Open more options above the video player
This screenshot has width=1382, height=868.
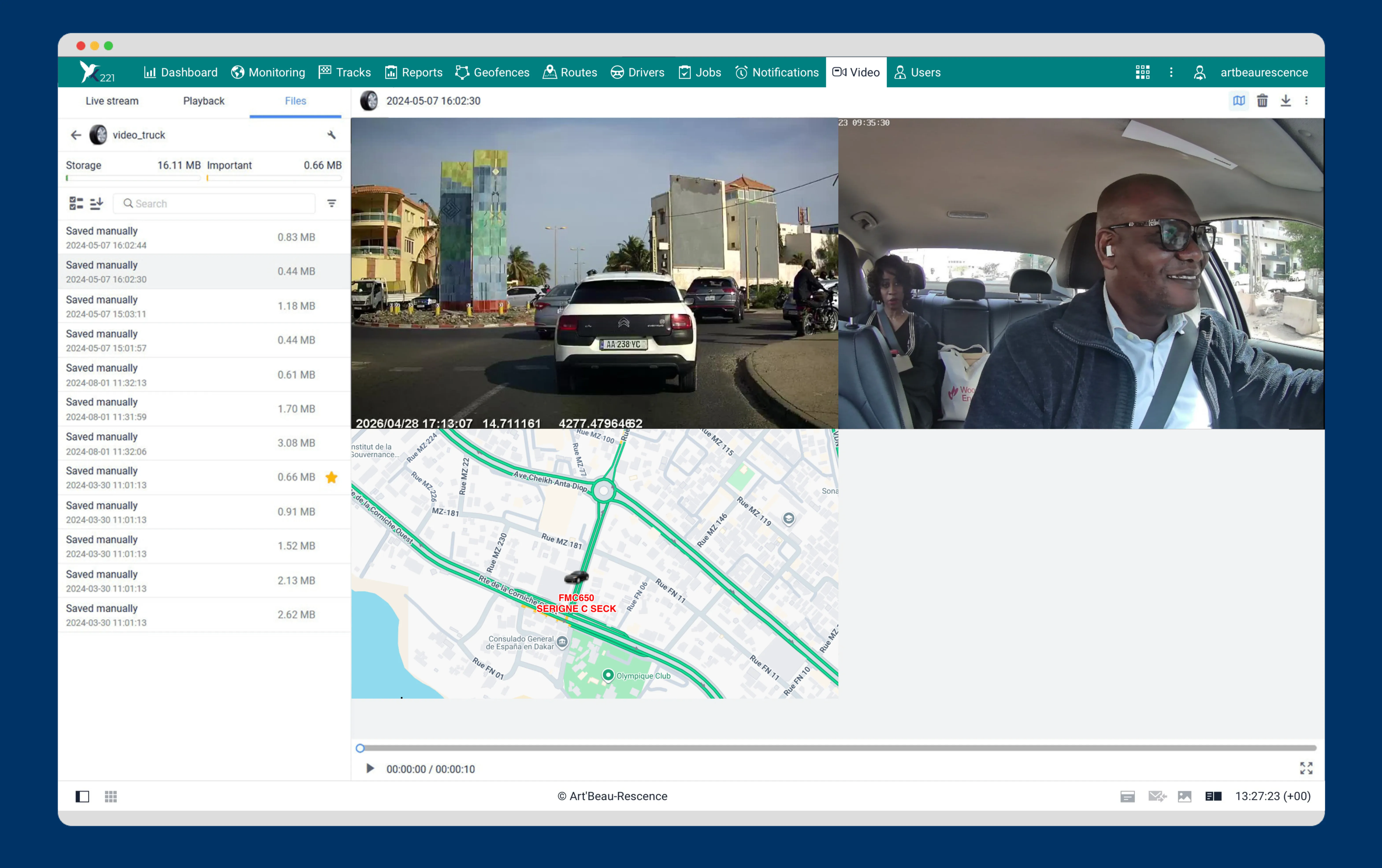(1306, 101)
